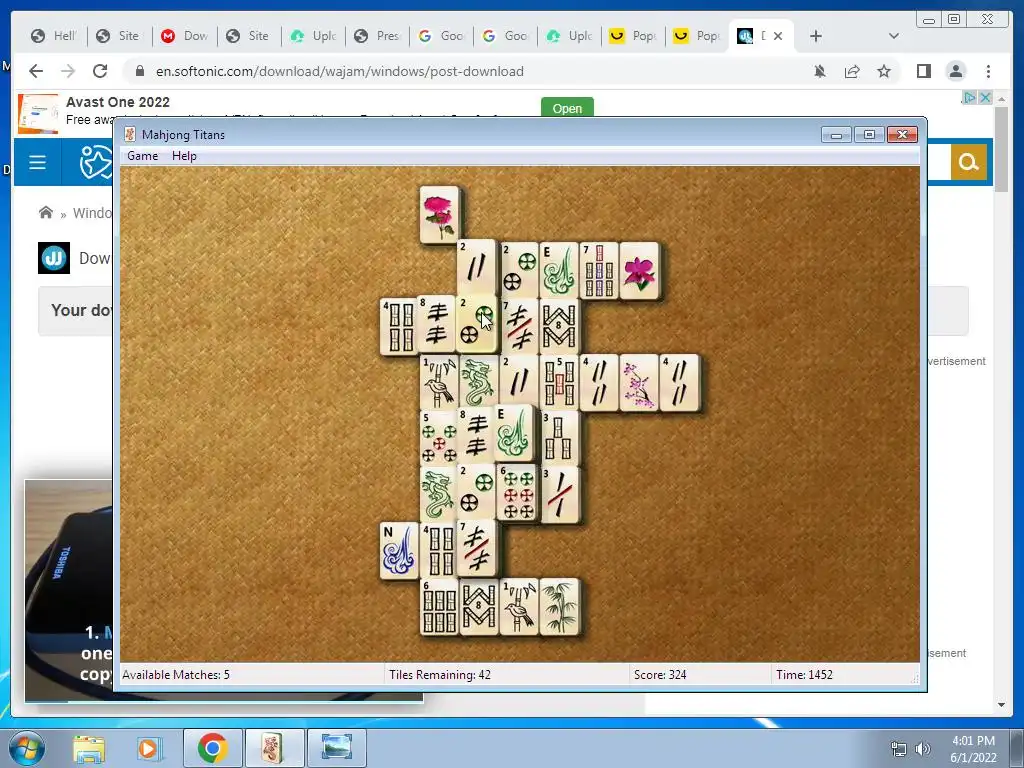
Task: Select the 5 of bamboo tile
Action: coord(559,383)
